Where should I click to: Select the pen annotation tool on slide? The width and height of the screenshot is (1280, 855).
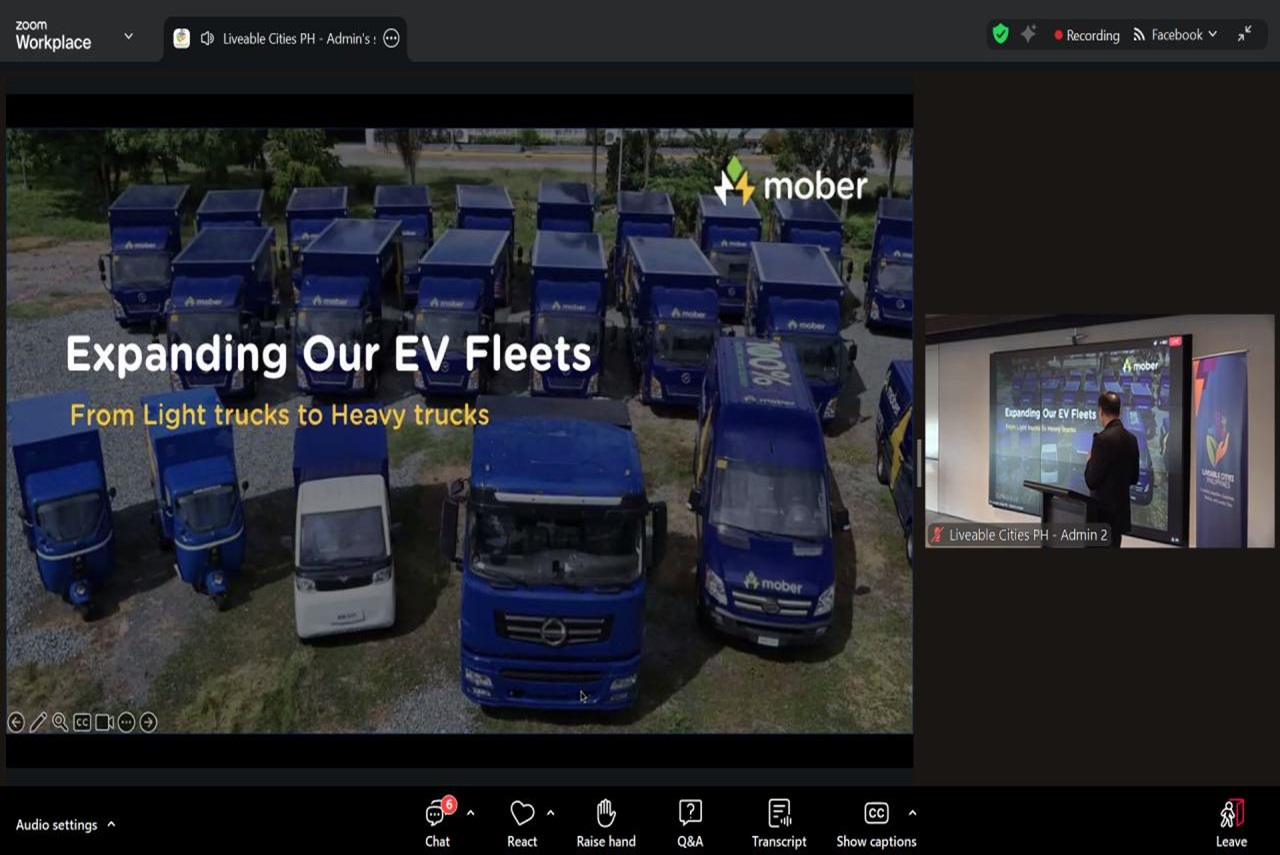tap(38, 722)
